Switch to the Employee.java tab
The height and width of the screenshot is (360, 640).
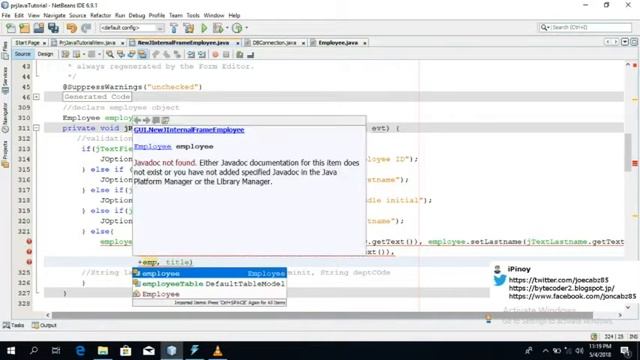(x=338, y=42)
